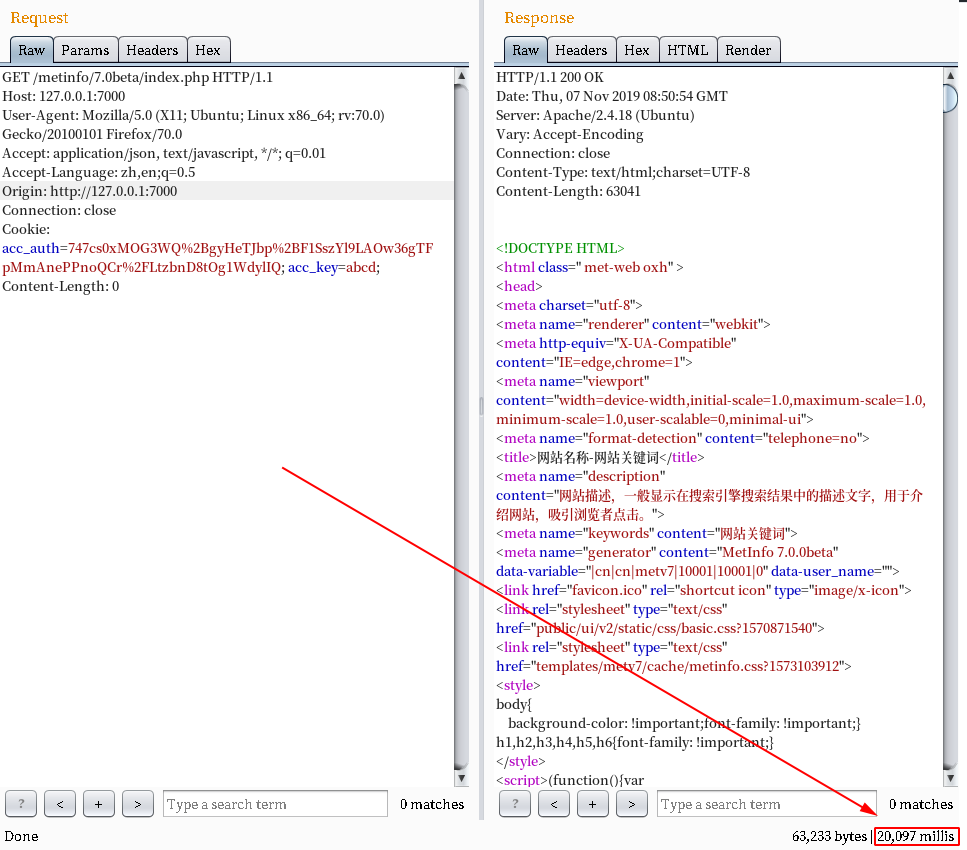This screenshot has height=850, width=967.
Task: Click the Done status text
Action: point(22,836)
